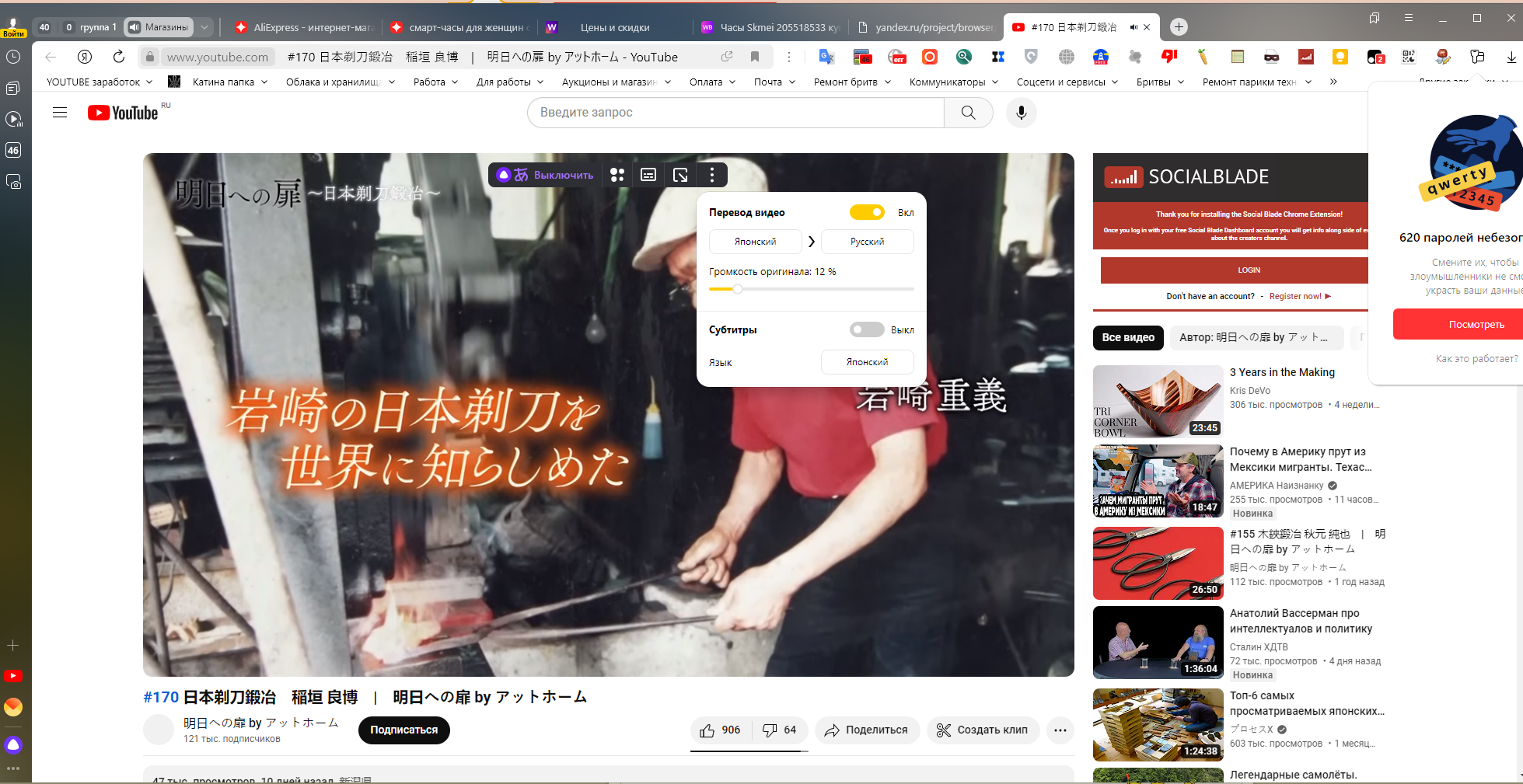
Task: Click the search magnifier button on YouTube
Action: pyautogui.click(x=968, y=113)
